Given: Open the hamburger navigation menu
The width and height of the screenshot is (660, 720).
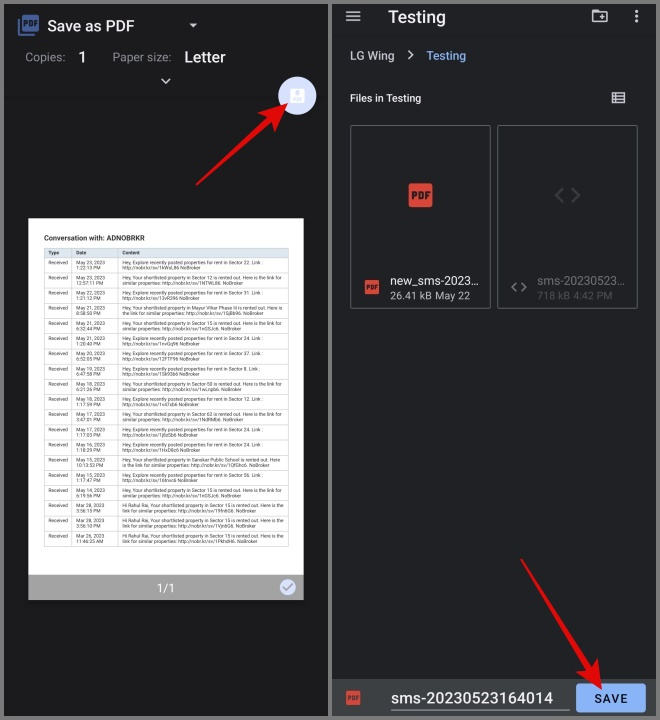Looking at the screenshot, I should click(353, 16).
